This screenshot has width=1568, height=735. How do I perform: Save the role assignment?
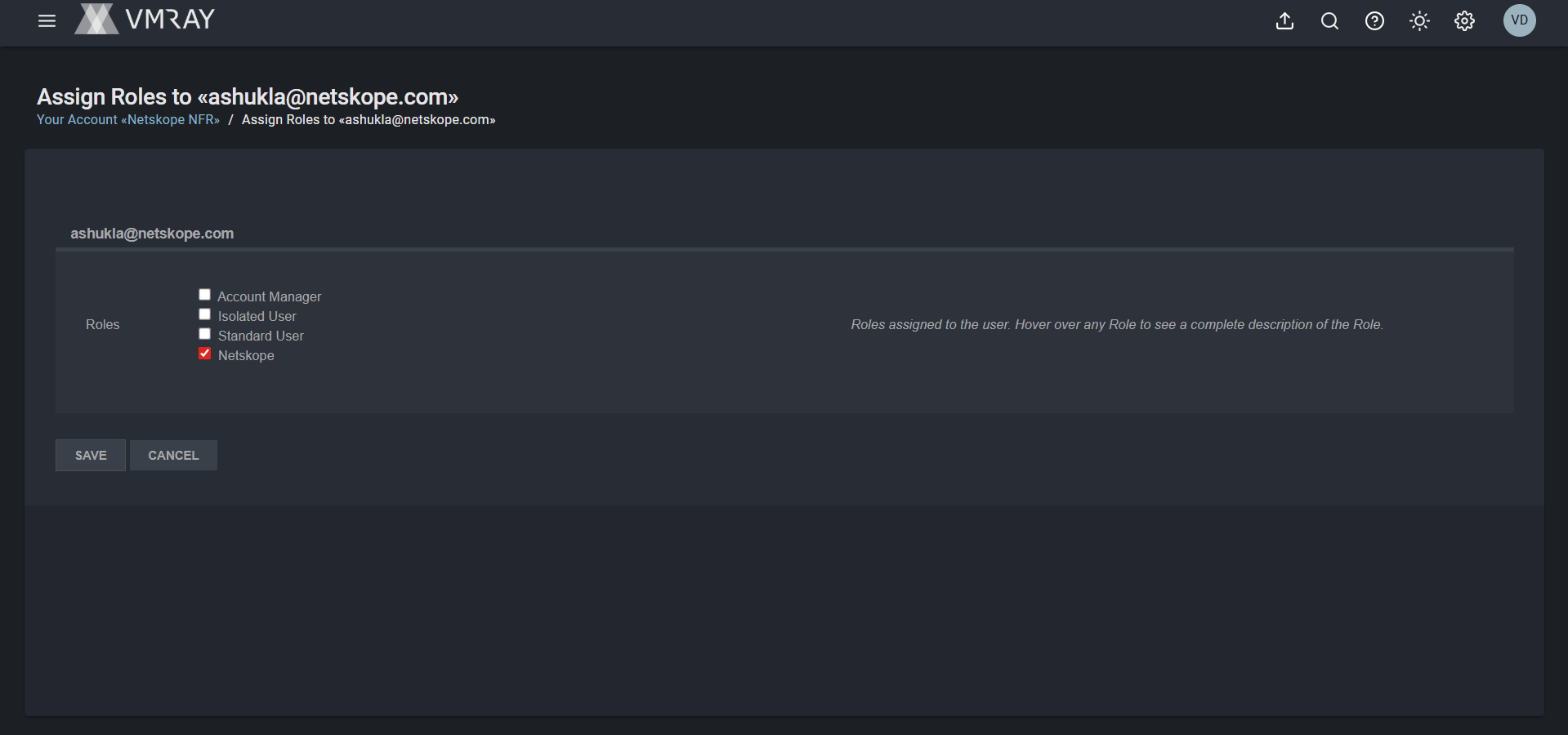pyautogui.click(x=91, y=456)
